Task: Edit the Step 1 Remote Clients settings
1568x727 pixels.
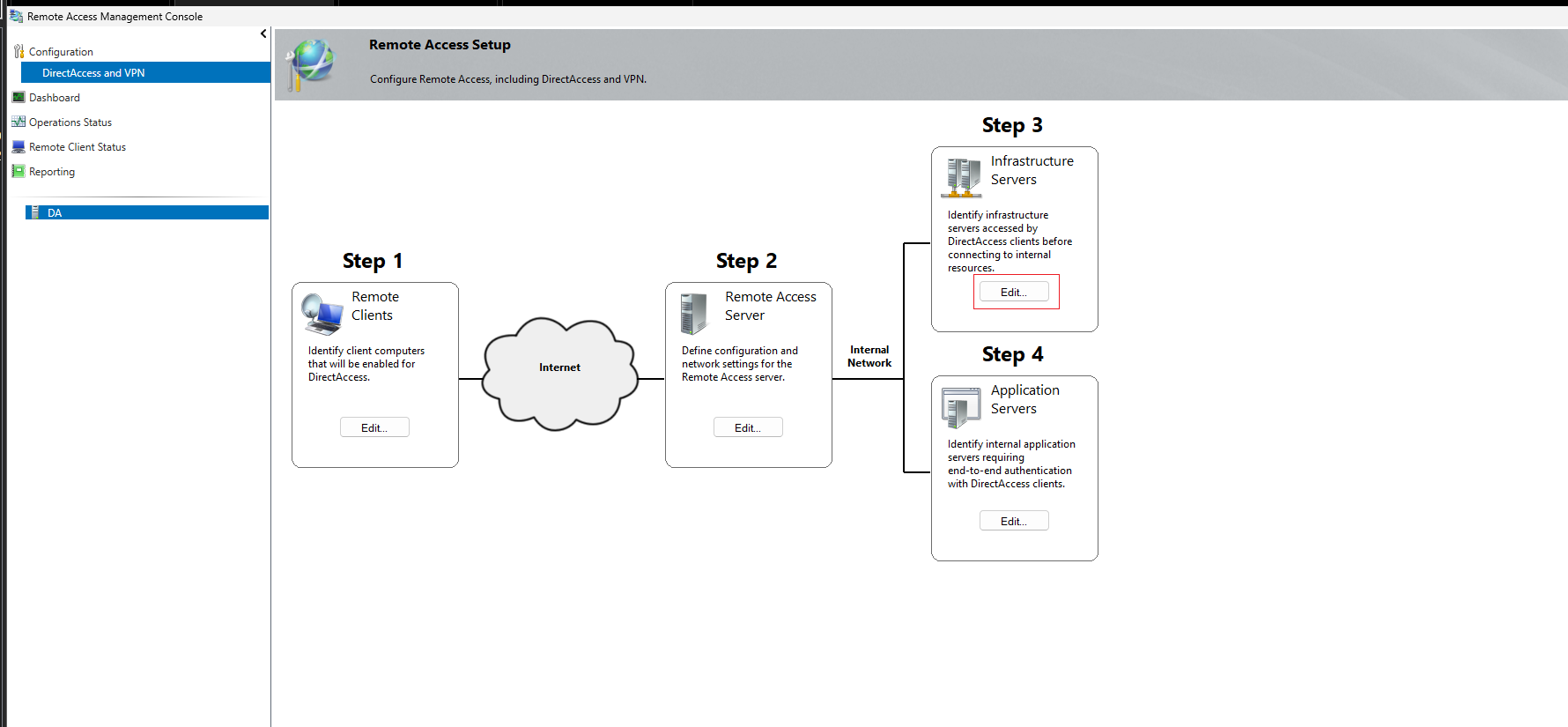Action: click(374, 427)
